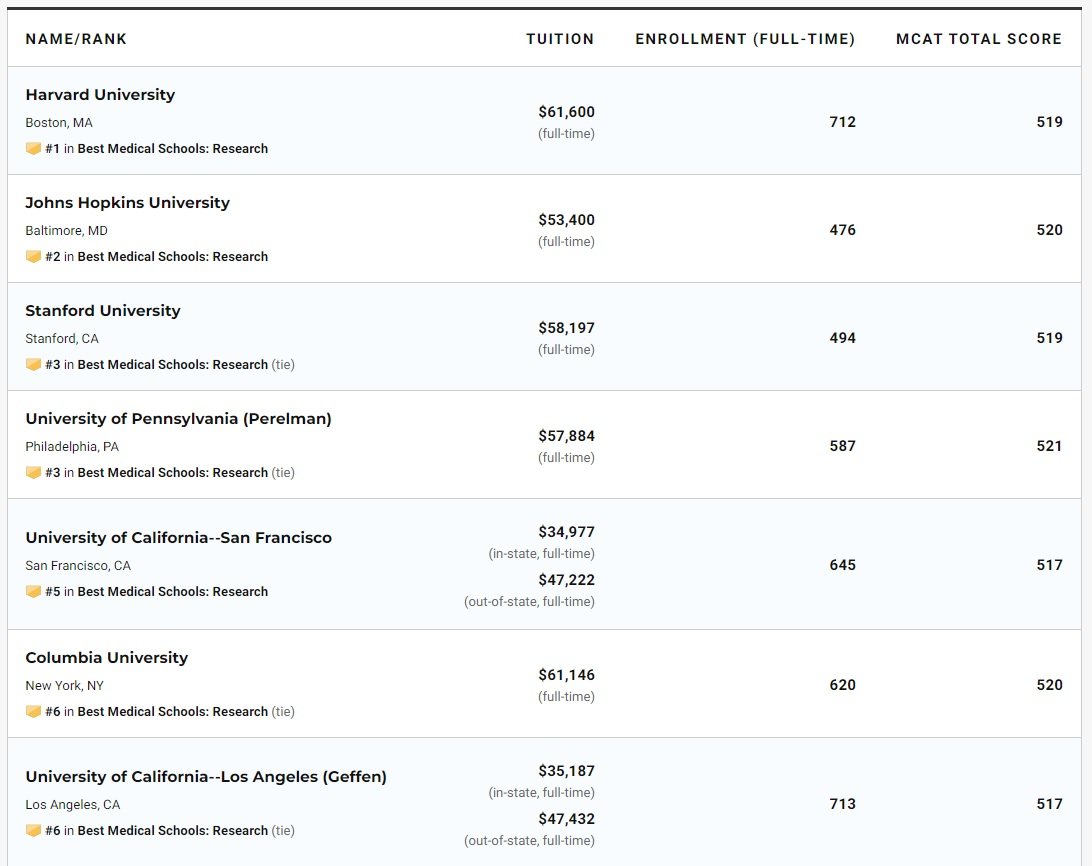Click Columbia's enrollment figure 620

pos(842,685)
